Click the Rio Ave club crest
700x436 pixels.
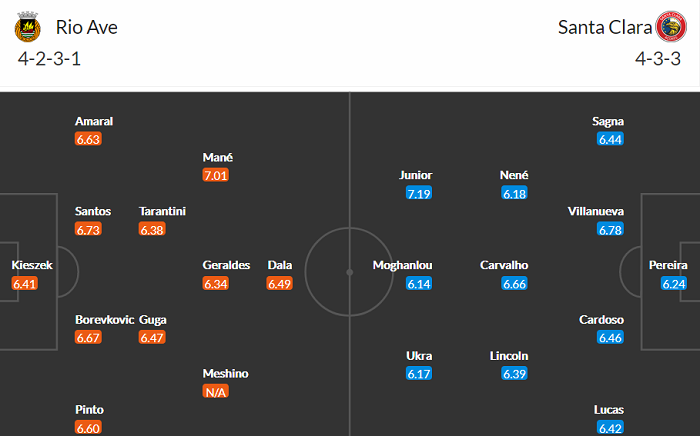tap(28, 27)
